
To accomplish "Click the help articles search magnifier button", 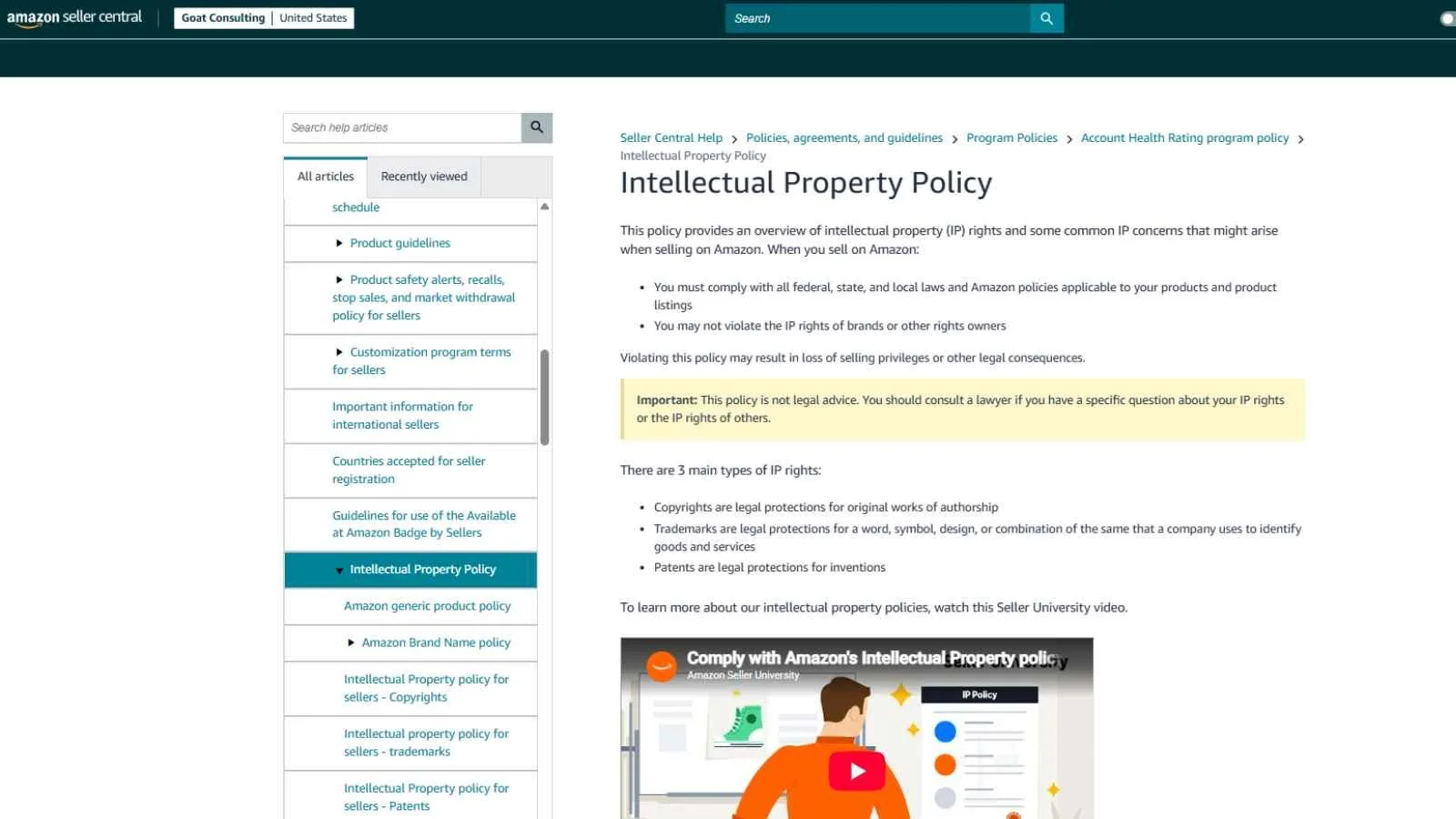I will [537, 127].
